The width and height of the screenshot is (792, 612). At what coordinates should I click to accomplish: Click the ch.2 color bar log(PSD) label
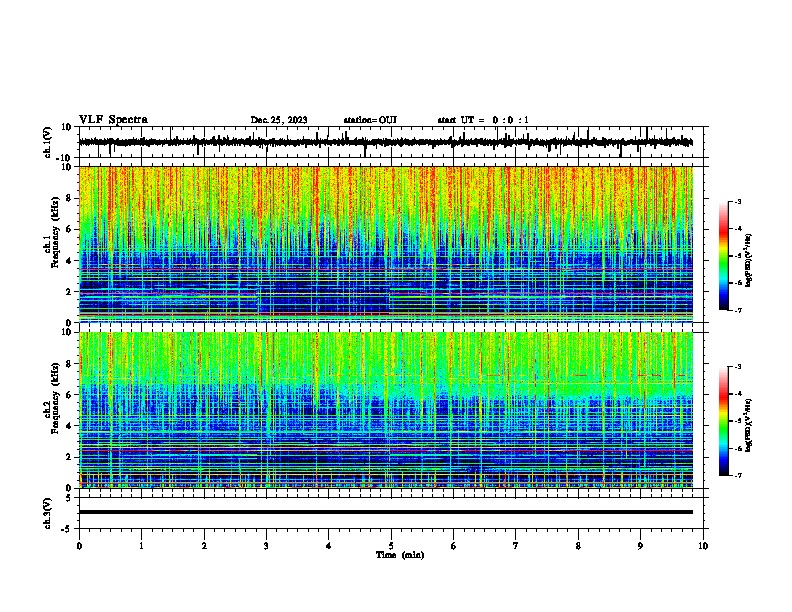pyautogui.click(x=748, y=425)
